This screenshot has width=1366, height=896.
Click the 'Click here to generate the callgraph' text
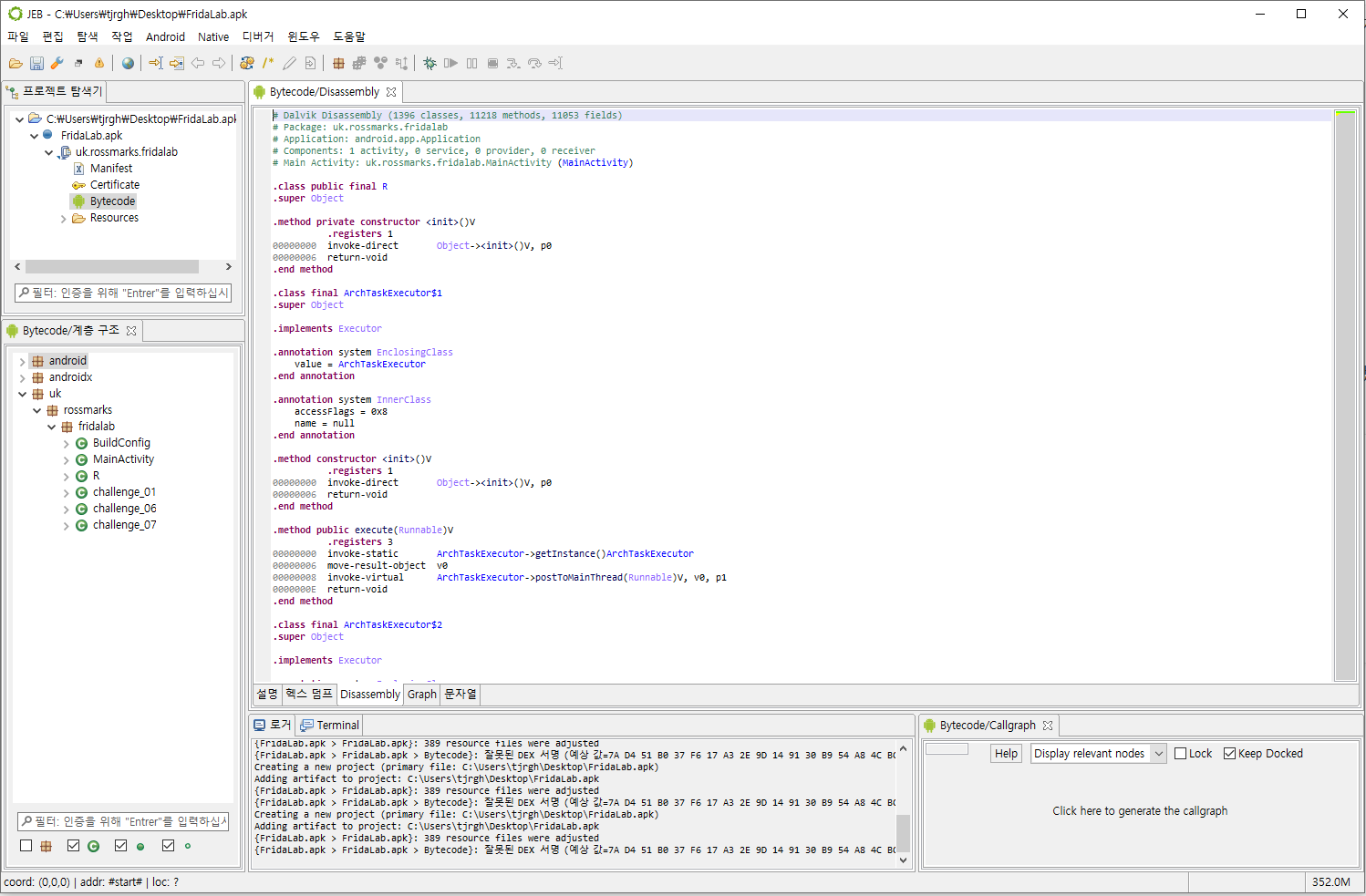point(1140,811)
